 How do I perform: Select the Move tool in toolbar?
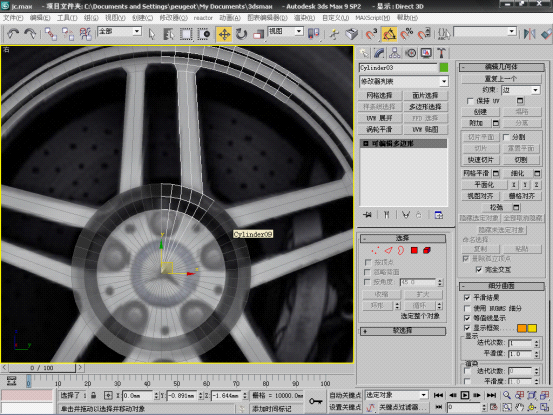[x=224, y=34]
